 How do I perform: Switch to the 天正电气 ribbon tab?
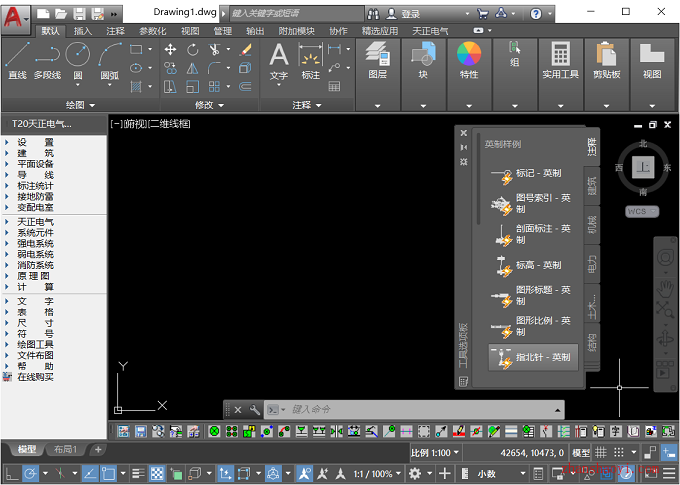point(430,31)
